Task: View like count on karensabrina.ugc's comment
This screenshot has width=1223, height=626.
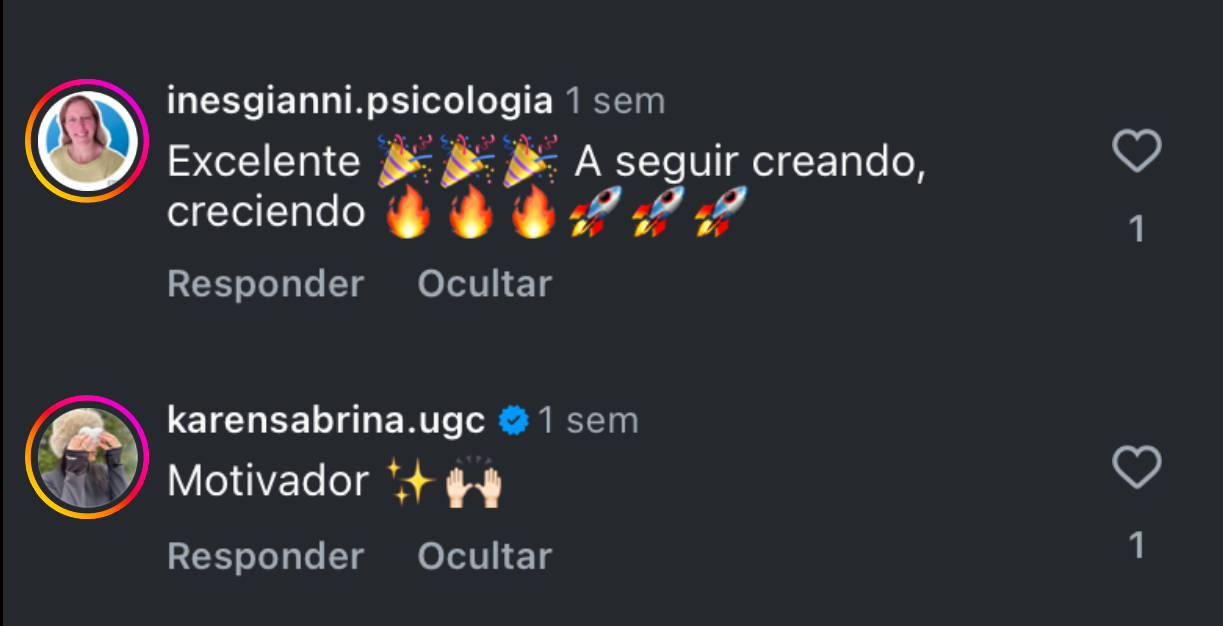Action: click(1136, 545)
